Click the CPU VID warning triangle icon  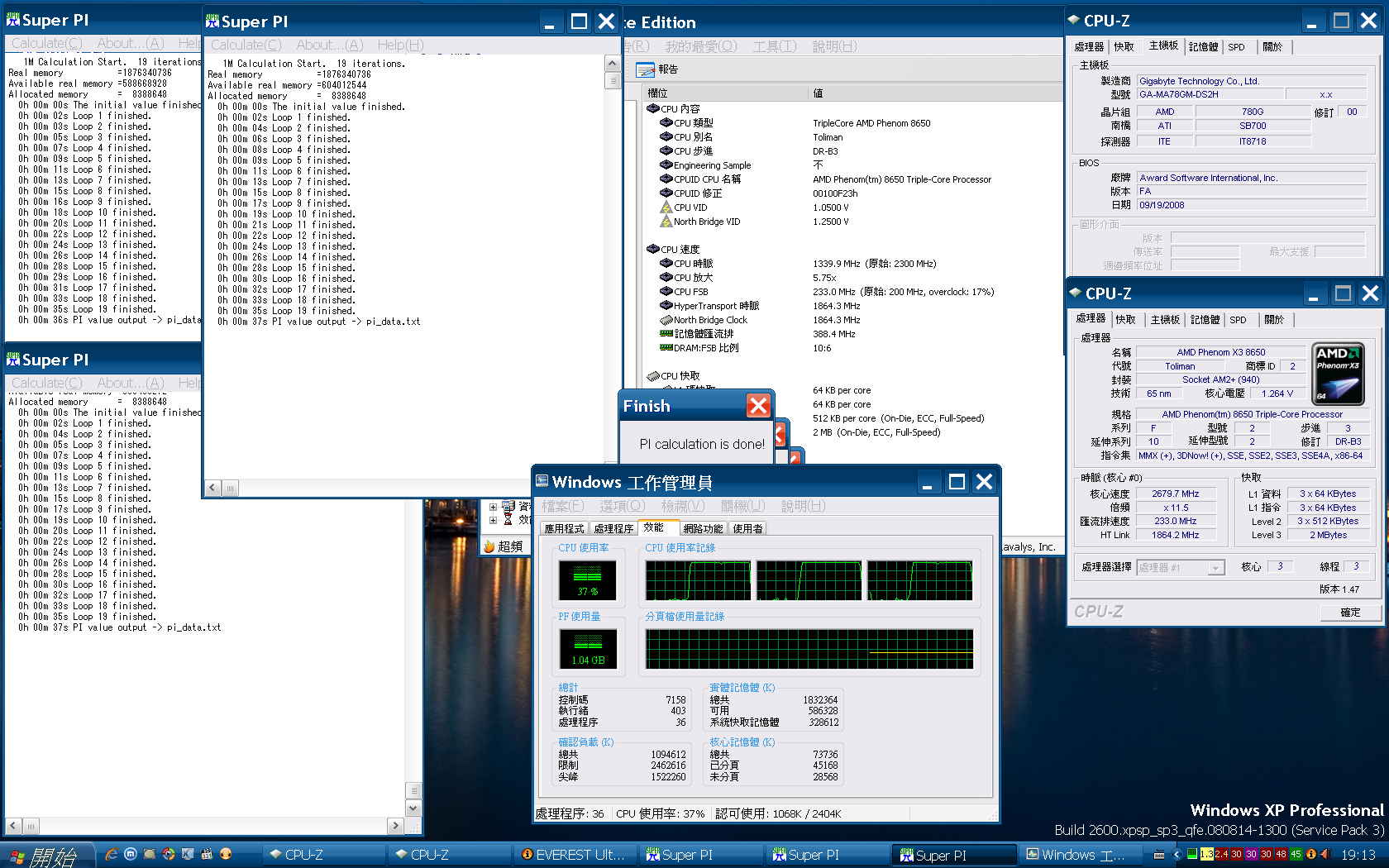(x=666, y=207)
